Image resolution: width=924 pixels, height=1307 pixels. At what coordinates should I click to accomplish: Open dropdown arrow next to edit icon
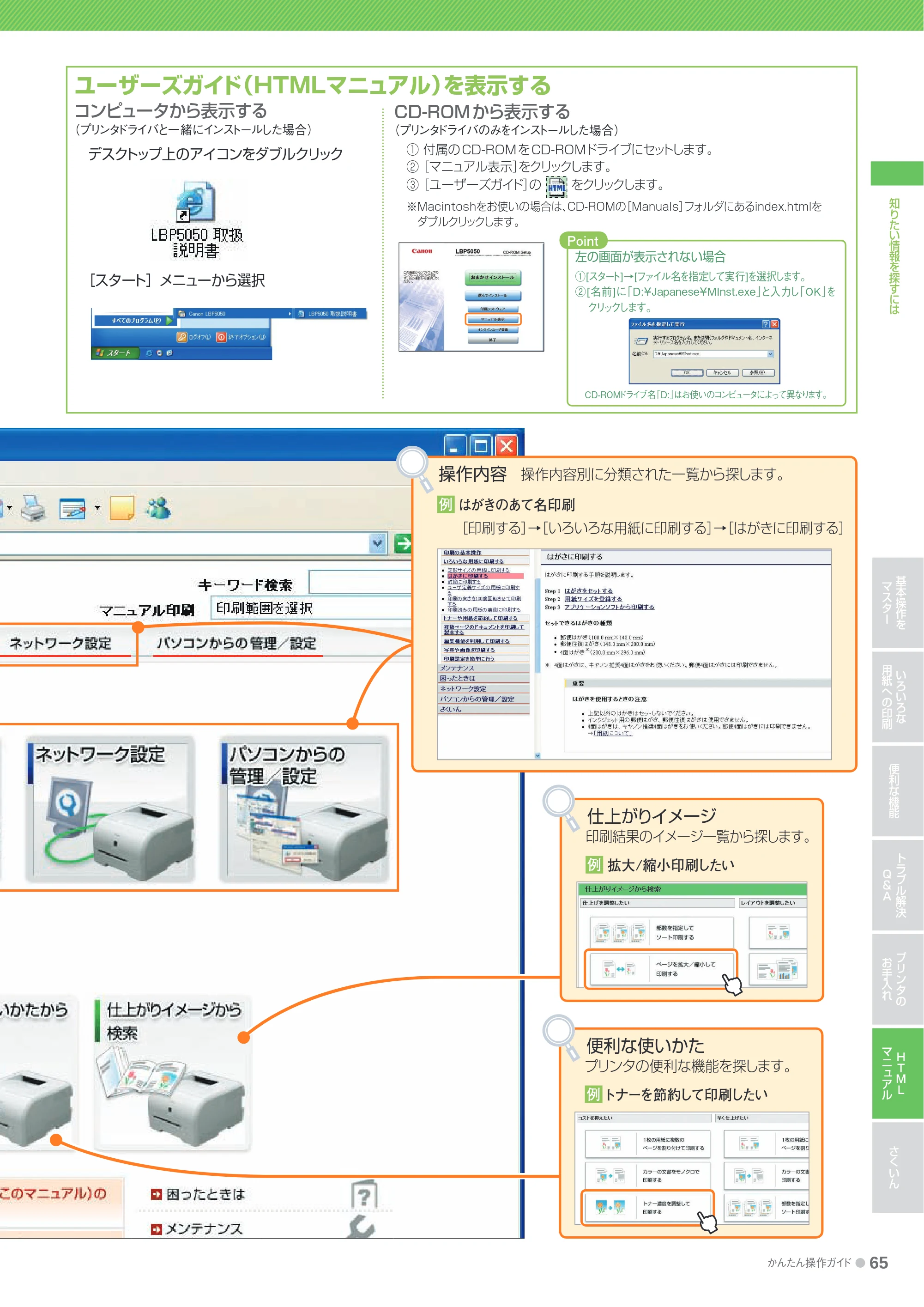coord(97,508)
